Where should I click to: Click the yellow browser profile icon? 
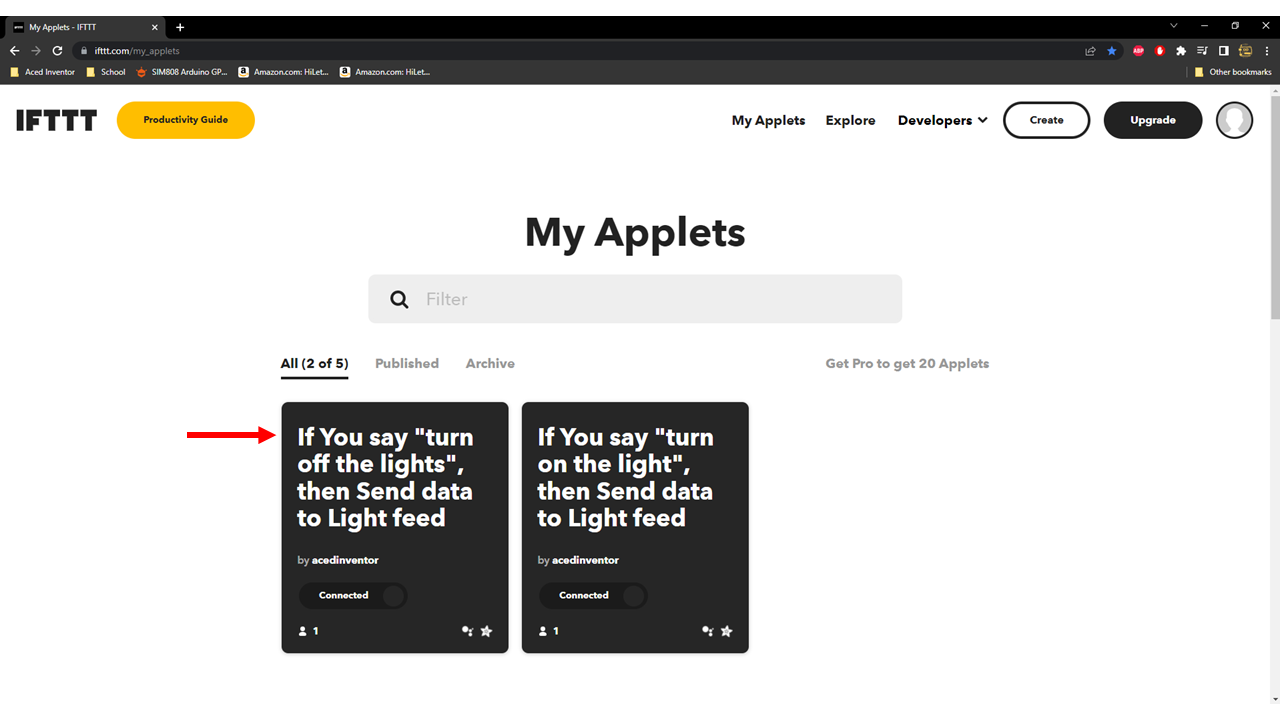tap(1245, 51)
